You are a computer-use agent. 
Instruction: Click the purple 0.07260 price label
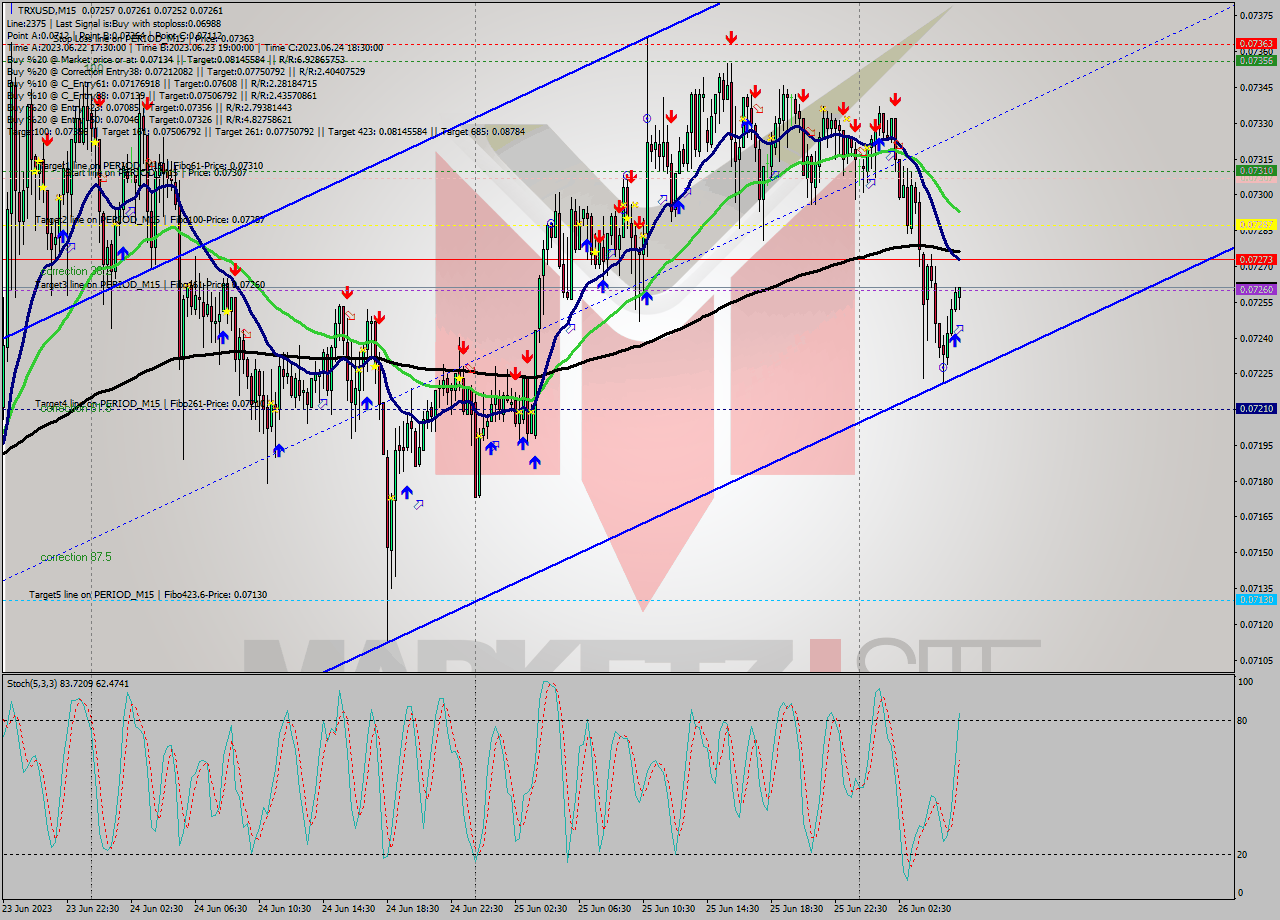pos(1255,289)
